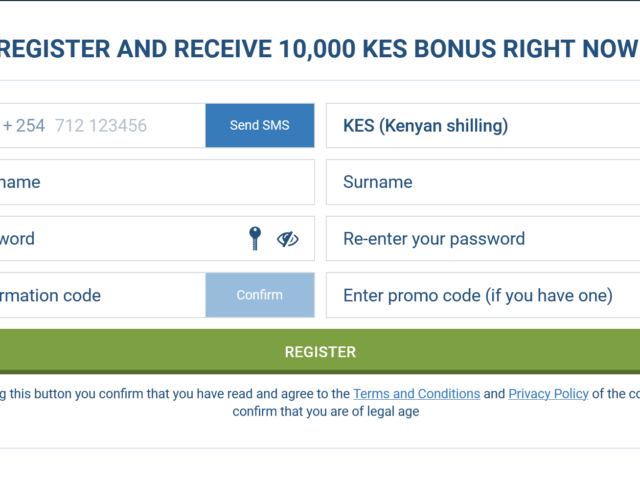Click the Send SMS button
Viewport: 640px width, 480px height.
coord(260,125)
